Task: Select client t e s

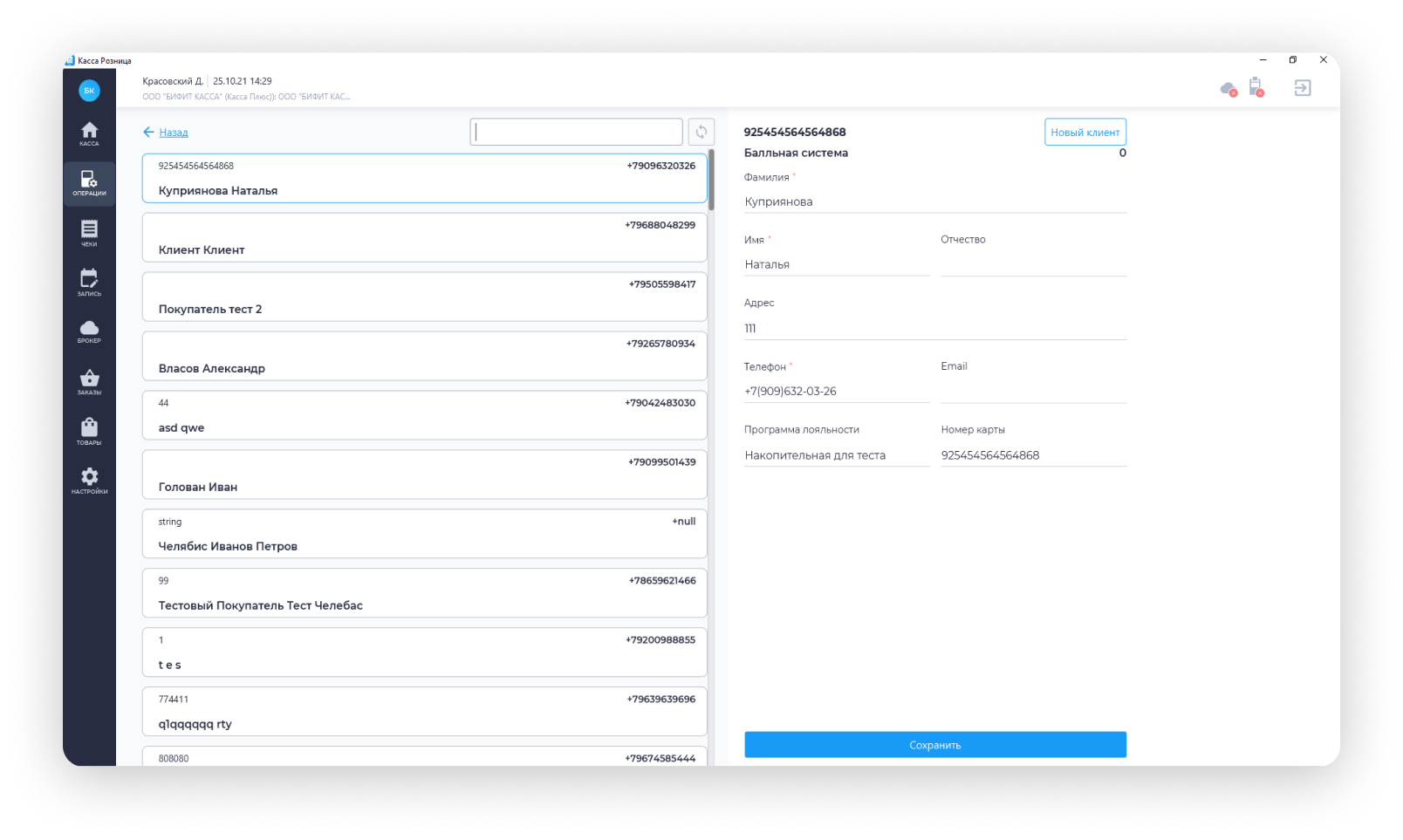Action: 424,652
